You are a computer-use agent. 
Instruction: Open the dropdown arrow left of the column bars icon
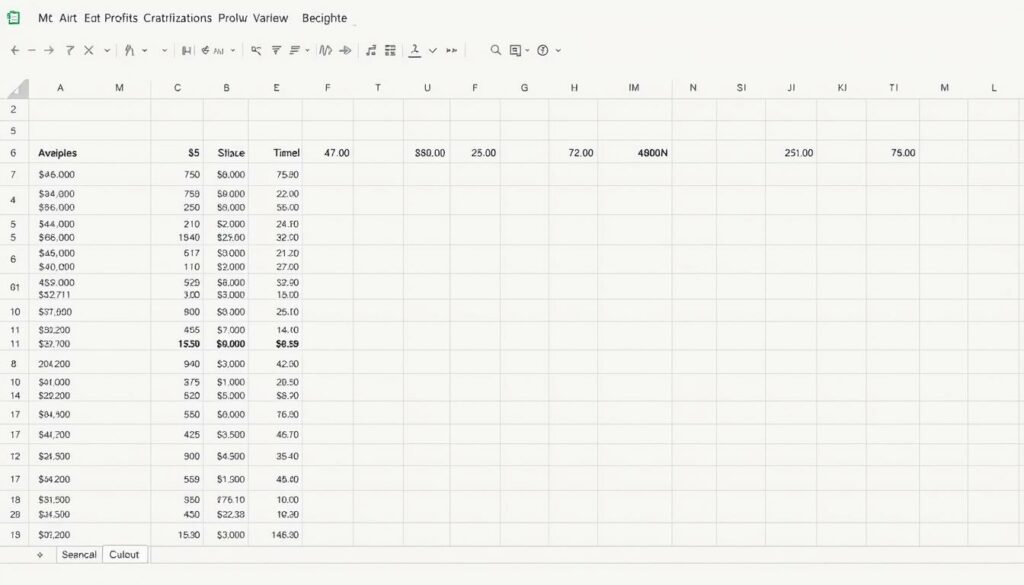pos(165,50)
